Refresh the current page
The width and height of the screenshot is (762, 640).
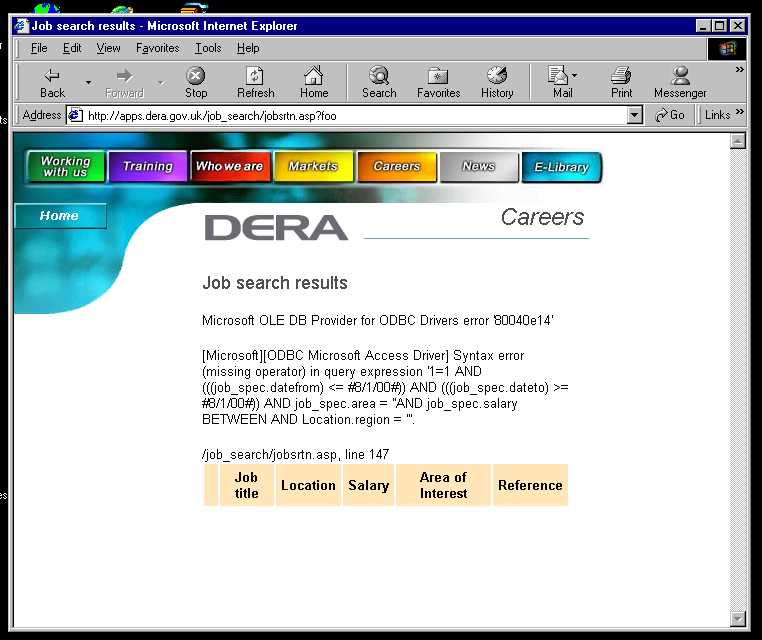[256, 83]
